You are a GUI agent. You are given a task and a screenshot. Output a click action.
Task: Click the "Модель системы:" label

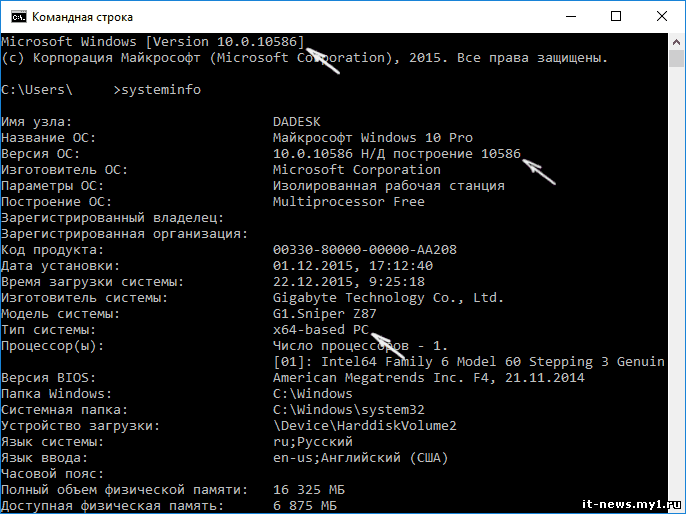coord(60,314)
